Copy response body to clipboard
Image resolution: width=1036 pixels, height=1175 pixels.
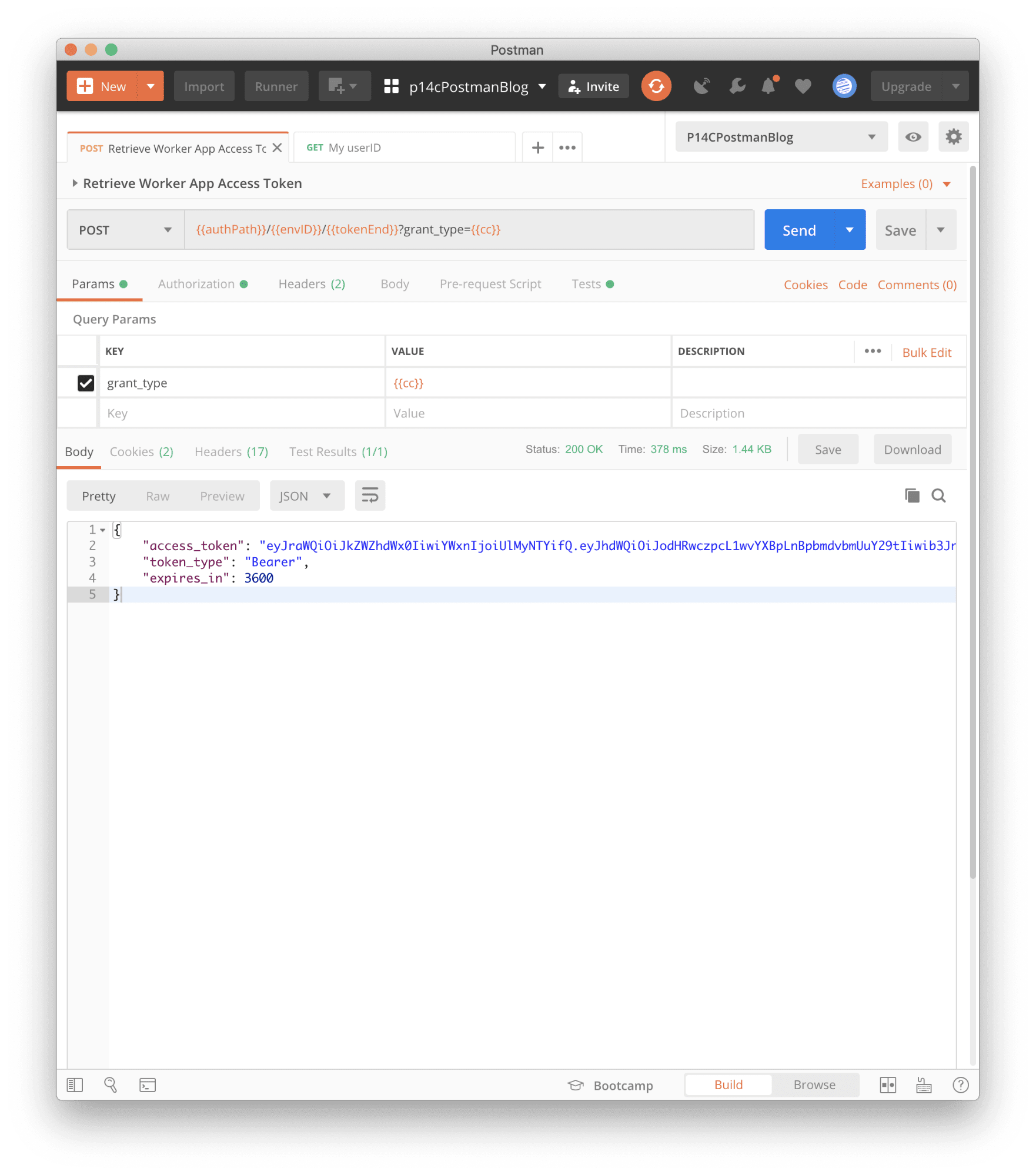coord(912,496)
